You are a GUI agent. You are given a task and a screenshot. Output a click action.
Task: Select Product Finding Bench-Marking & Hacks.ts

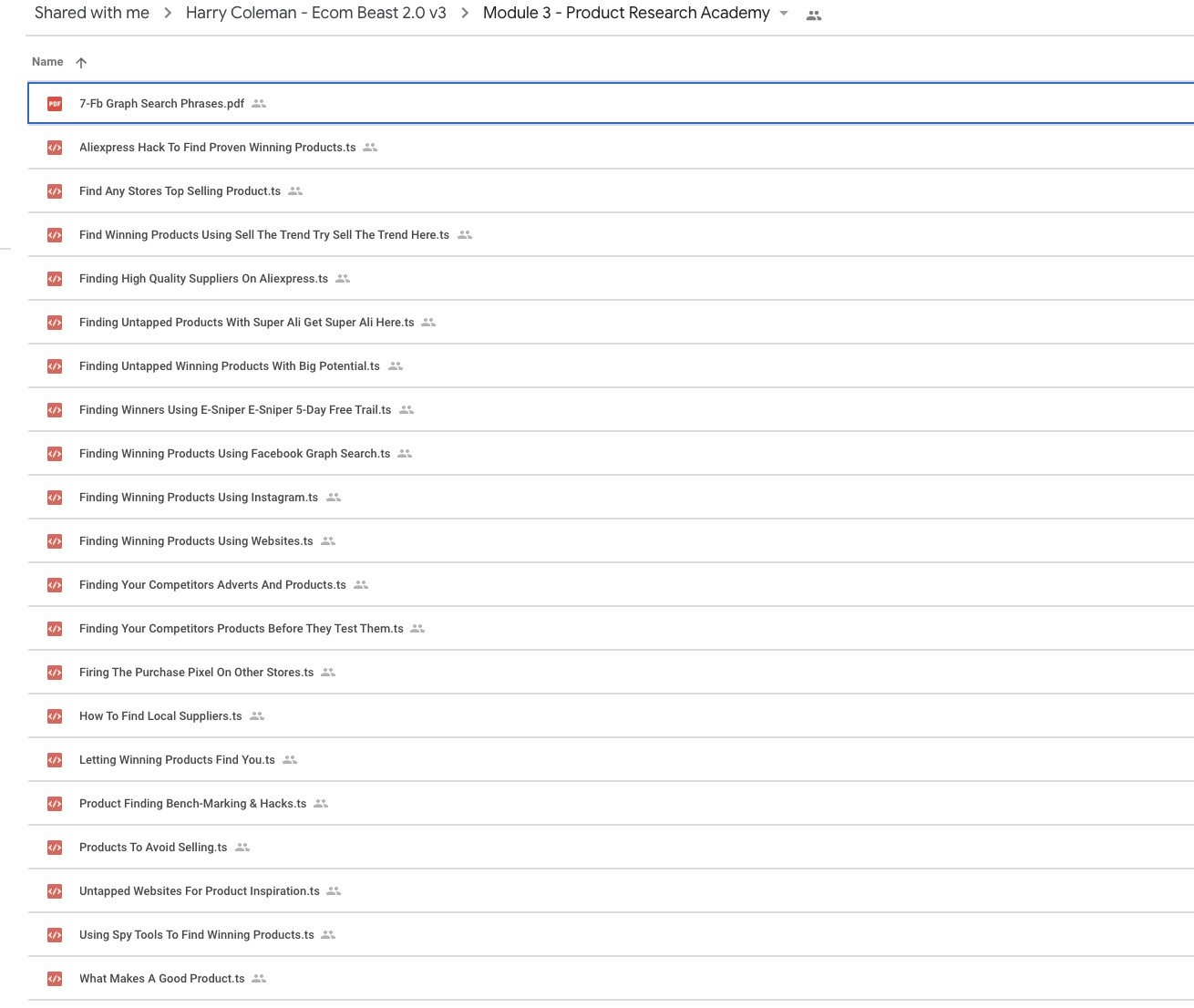pyautogui.click(x=611, y=804)
